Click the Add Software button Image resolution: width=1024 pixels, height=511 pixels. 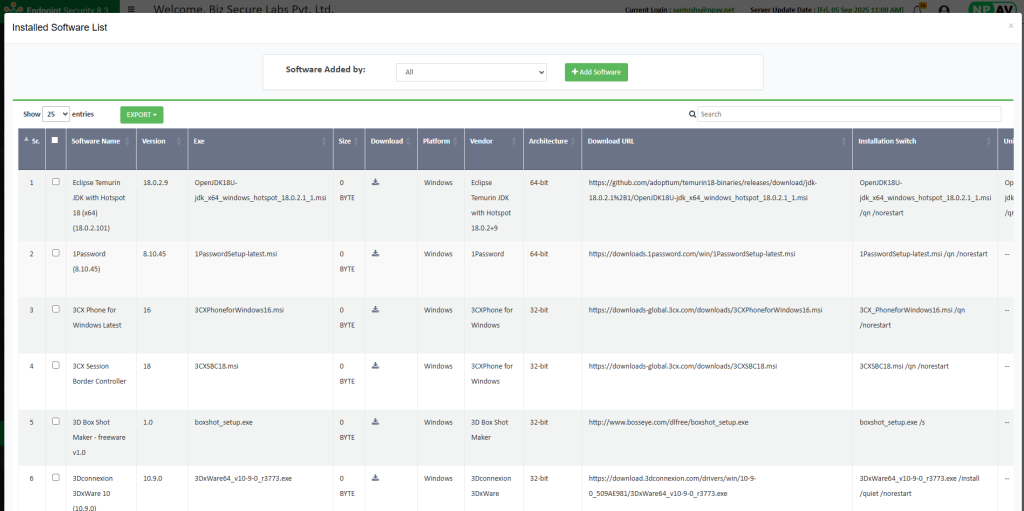[x=596, y=72]
